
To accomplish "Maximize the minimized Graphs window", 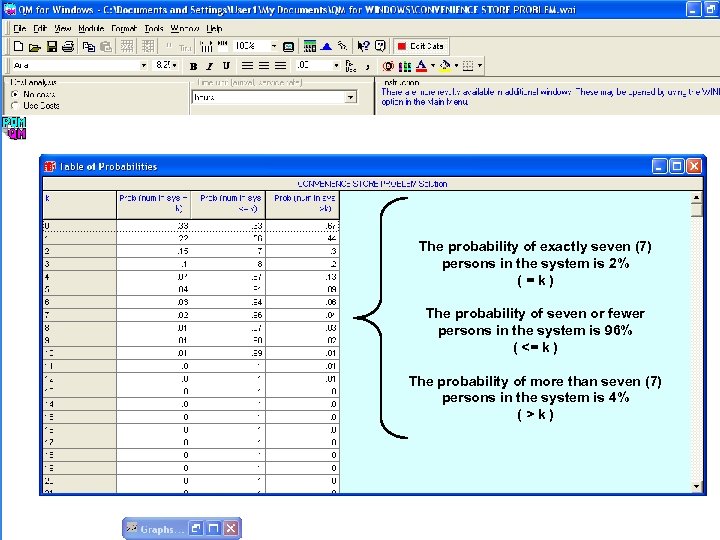I will pos(214,529).
